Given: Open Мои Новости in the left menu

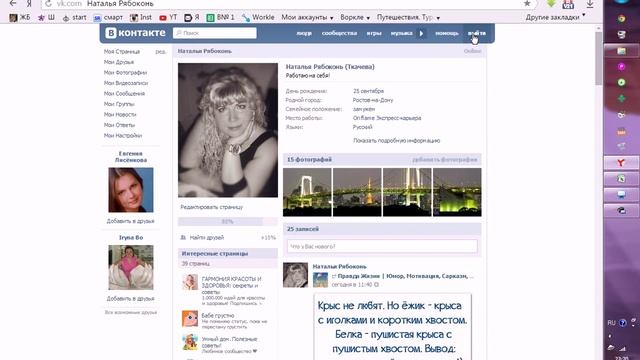Looking at the screenshot, I should [120, 115].
